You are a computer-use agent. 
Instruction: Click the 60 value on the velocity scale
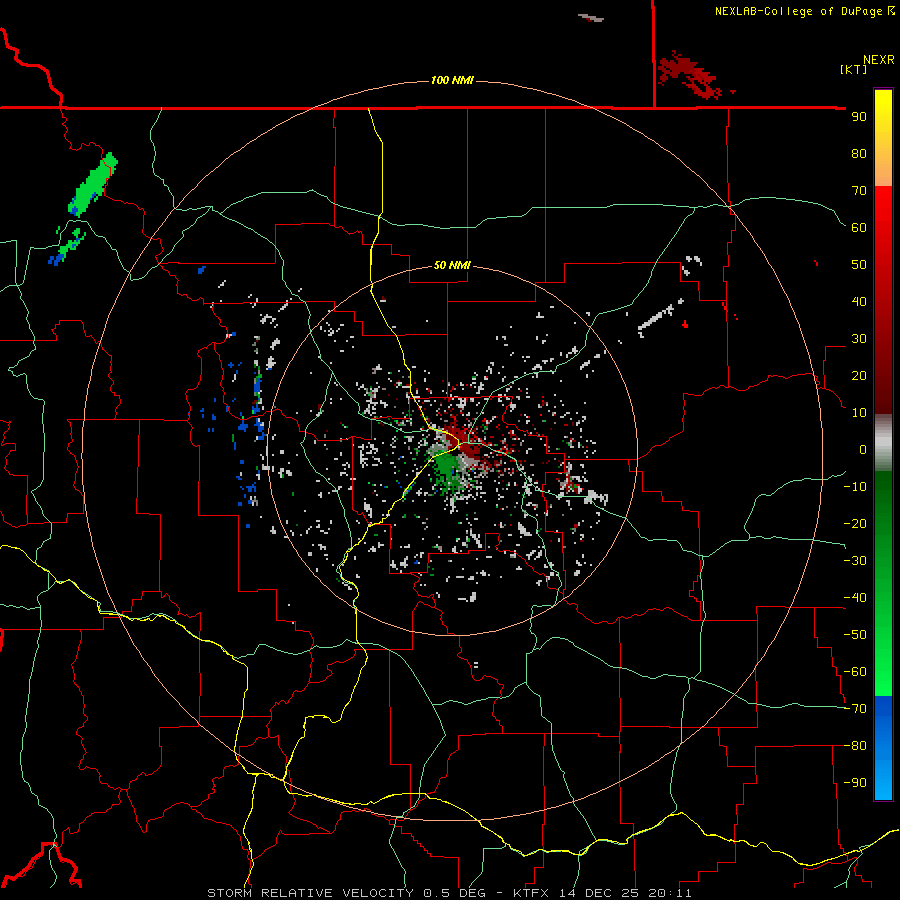(x=859, y=228)
